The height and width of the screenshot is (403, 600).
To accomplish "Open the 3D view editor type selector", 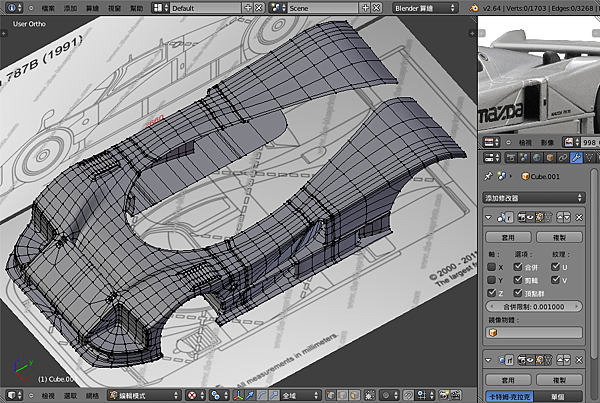I will coord(15,395).
